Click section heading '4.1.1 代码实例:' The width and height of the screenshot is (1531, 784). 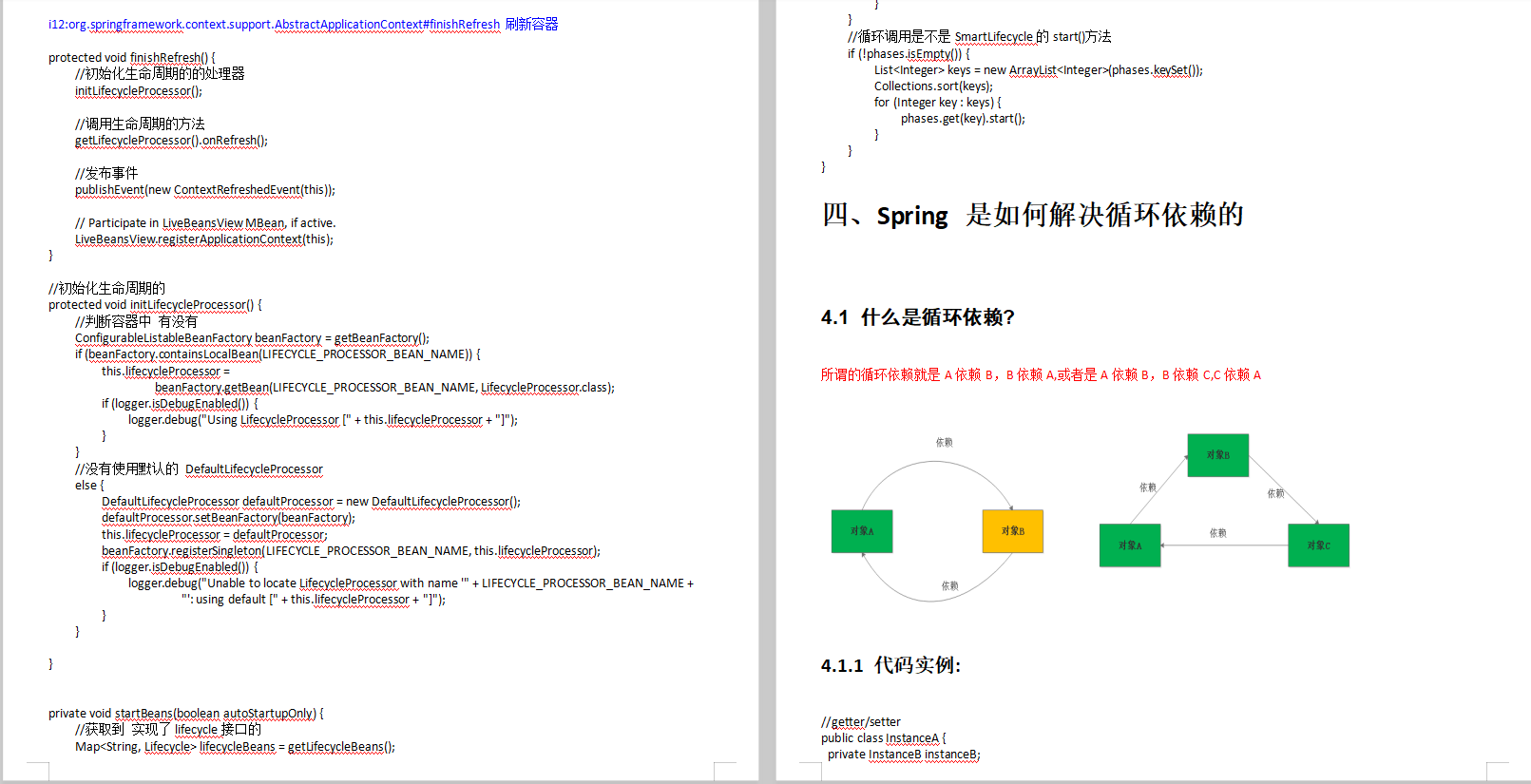pyautogui.click(x=890, y=665)
